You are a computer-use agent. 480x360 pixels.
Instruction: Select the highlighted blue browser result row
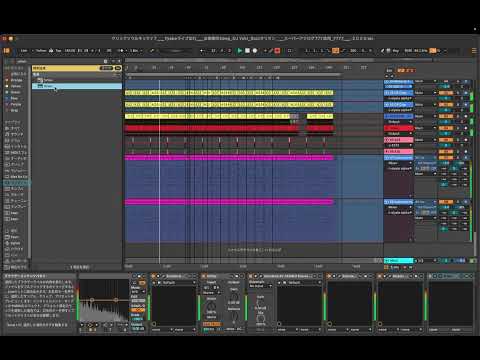77,86
